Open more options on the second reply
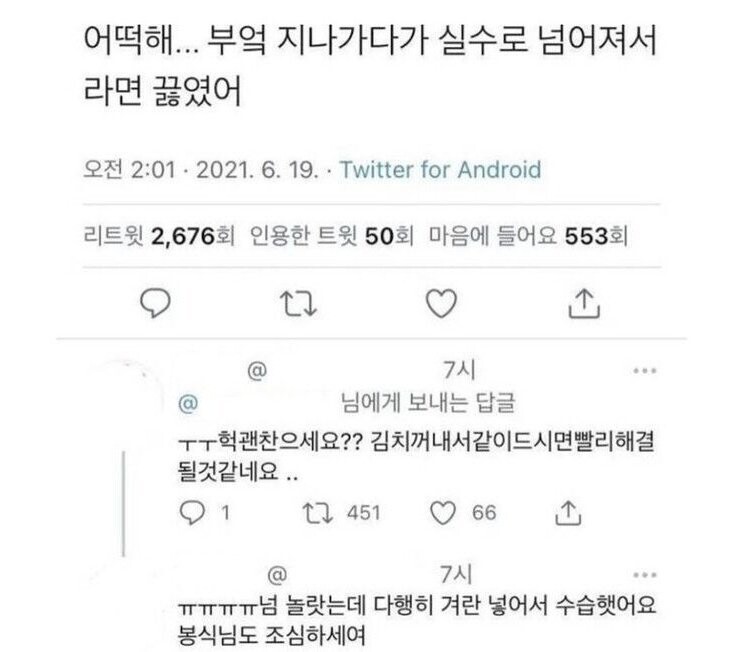742x652 pixels. coord(645,574)
